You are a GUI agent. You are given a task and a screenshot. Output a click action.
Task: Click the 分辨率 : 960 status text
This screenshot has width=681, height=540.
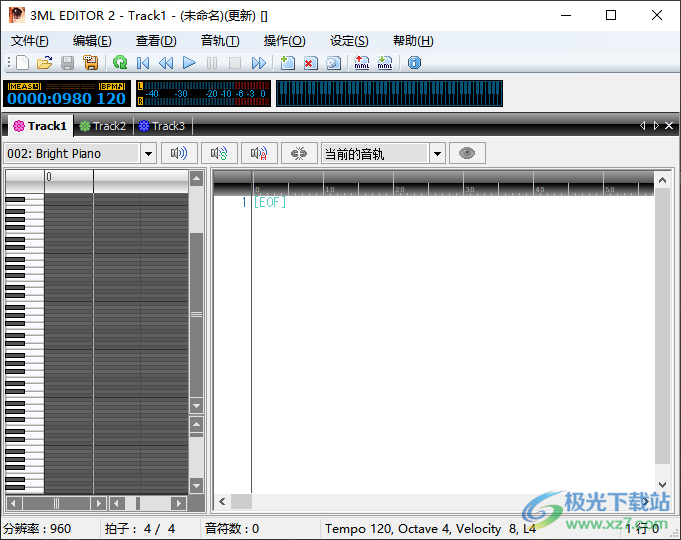(37, 529)
